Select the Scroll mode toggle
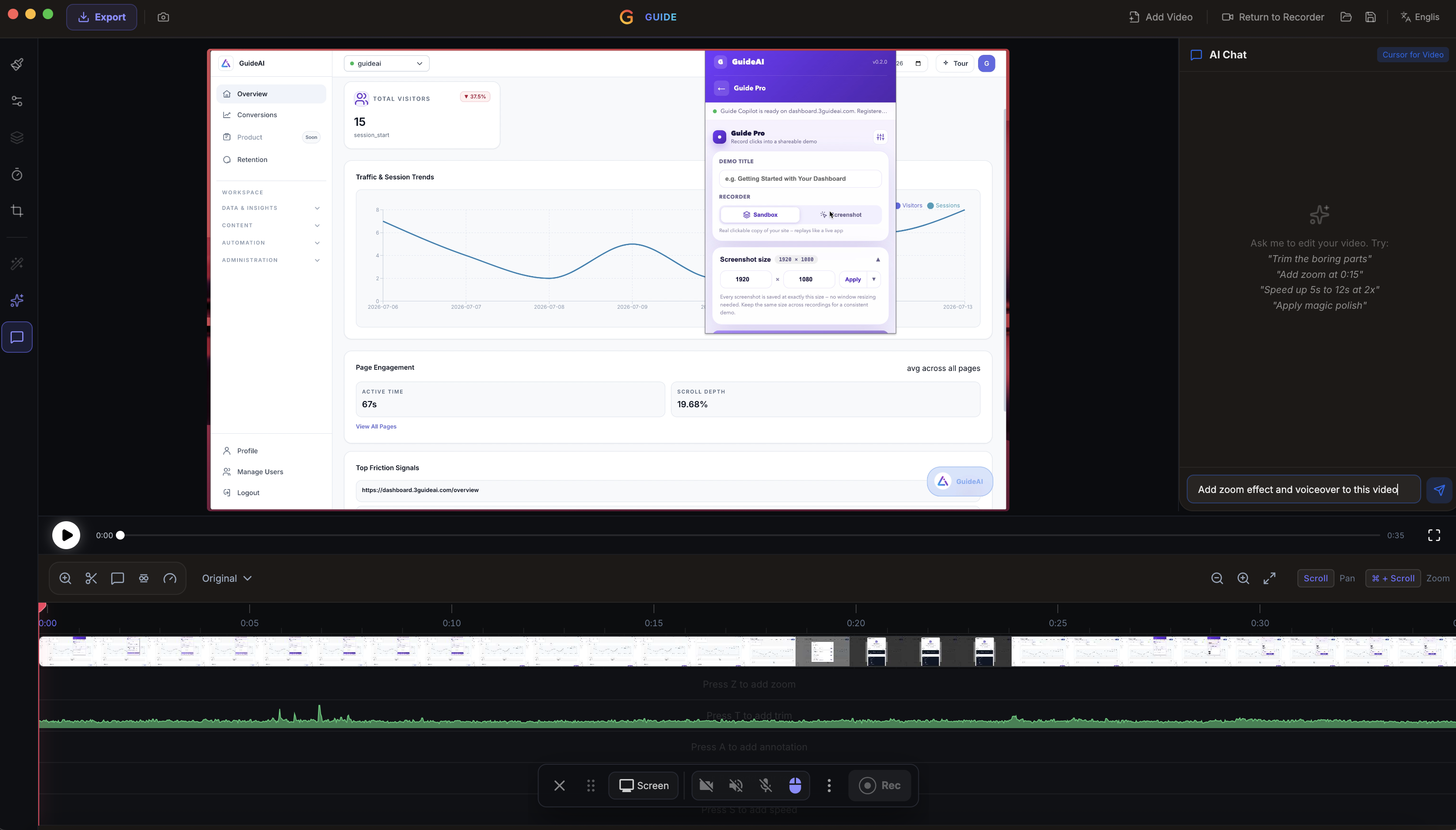1456x830 pixels. pyautogui.click(x=1315, y=578)
